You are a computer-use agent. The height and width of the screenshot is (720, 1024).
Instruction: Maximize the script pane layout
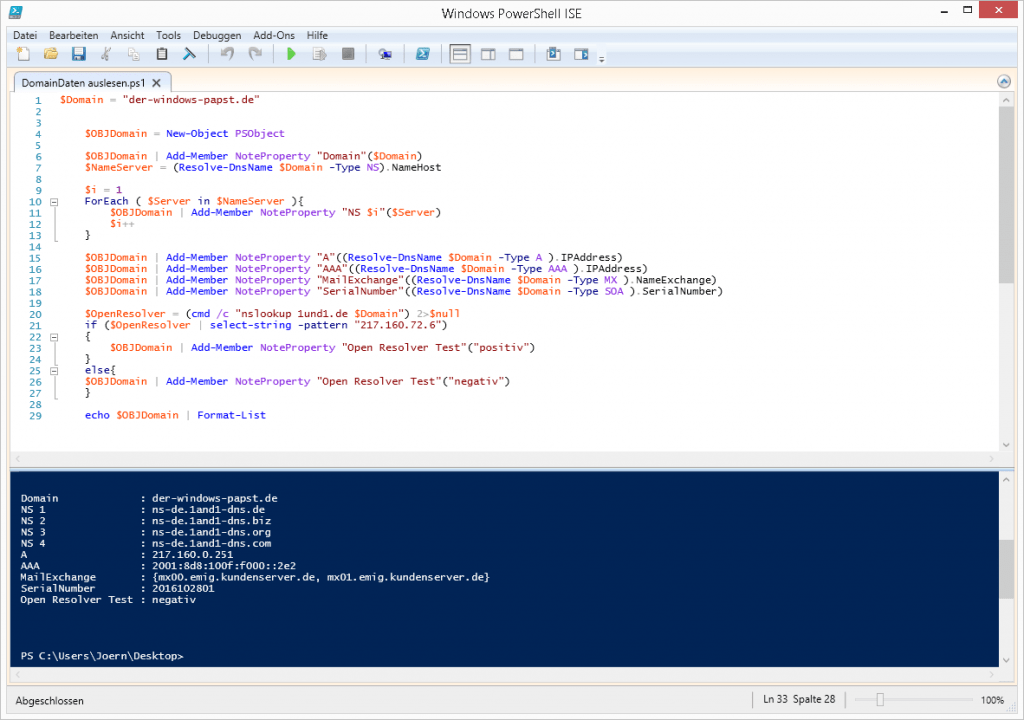pos(515,54)
